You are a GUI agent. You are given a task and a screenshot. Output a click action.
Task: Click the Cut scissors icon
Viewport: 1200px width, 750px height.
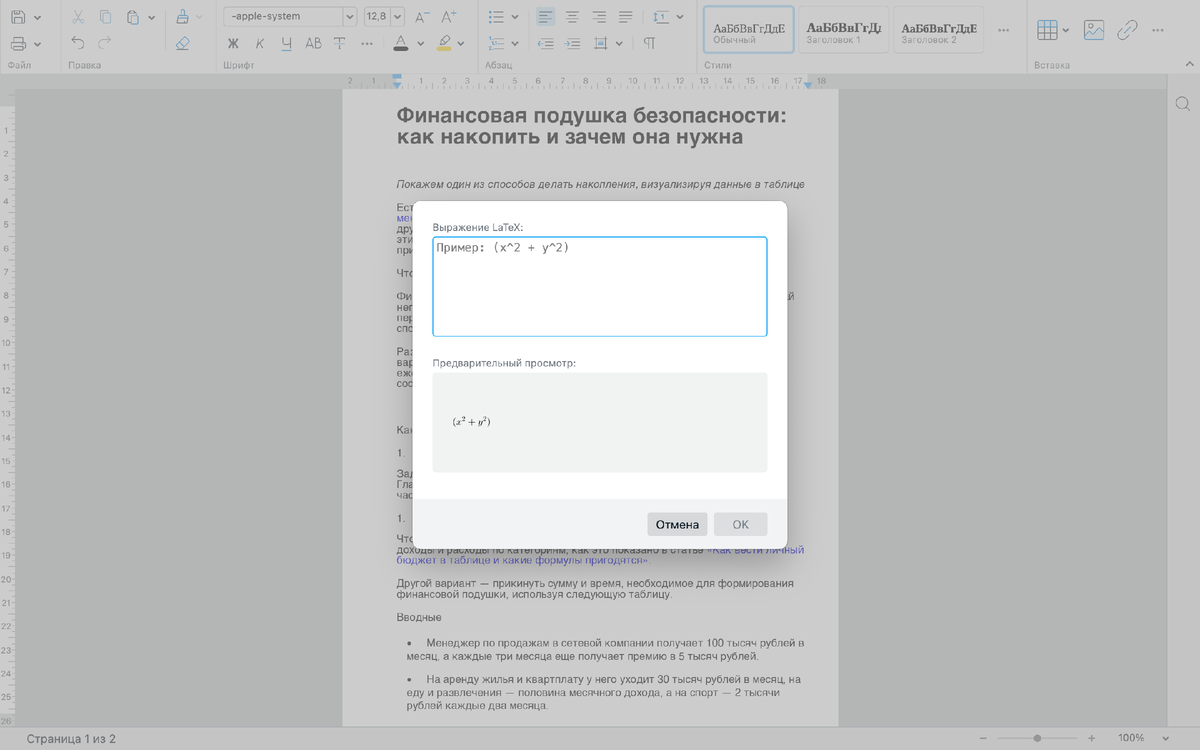click(78, 18)
